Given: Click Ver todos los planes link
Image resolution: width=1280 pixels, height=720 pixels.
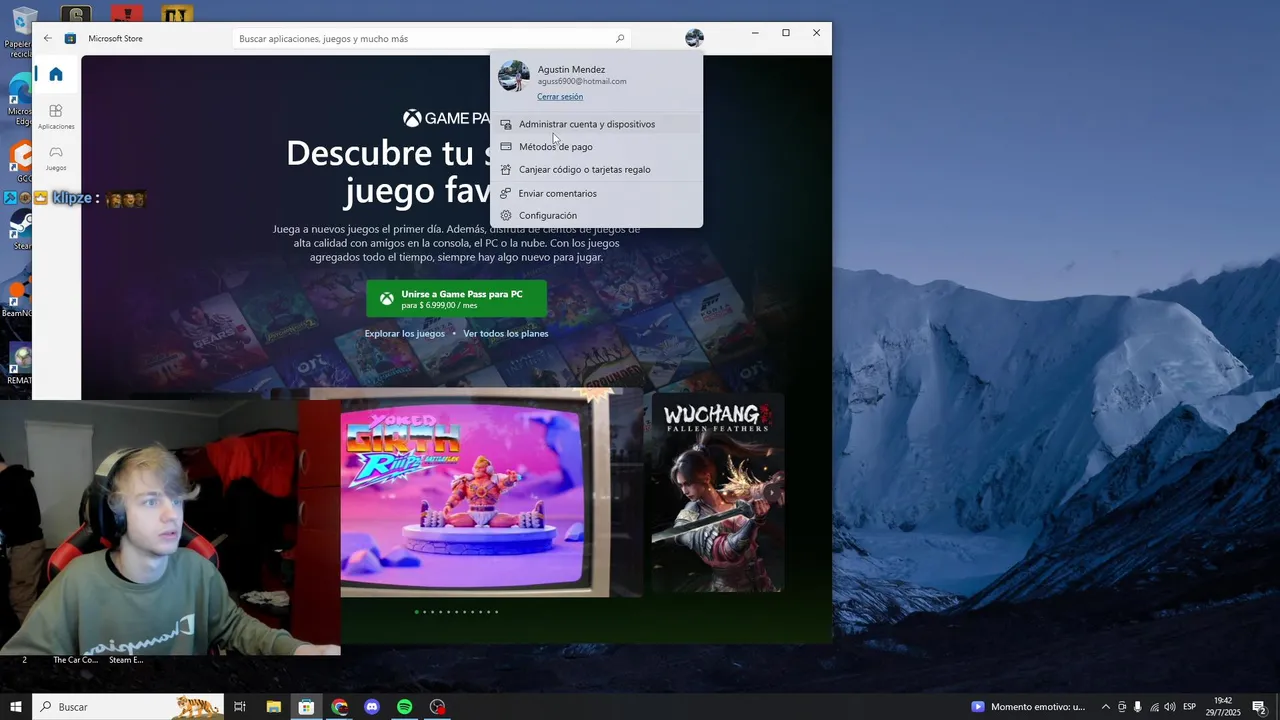Looking at the screenshot, I should pyautogui.click(x=506, y=334).
